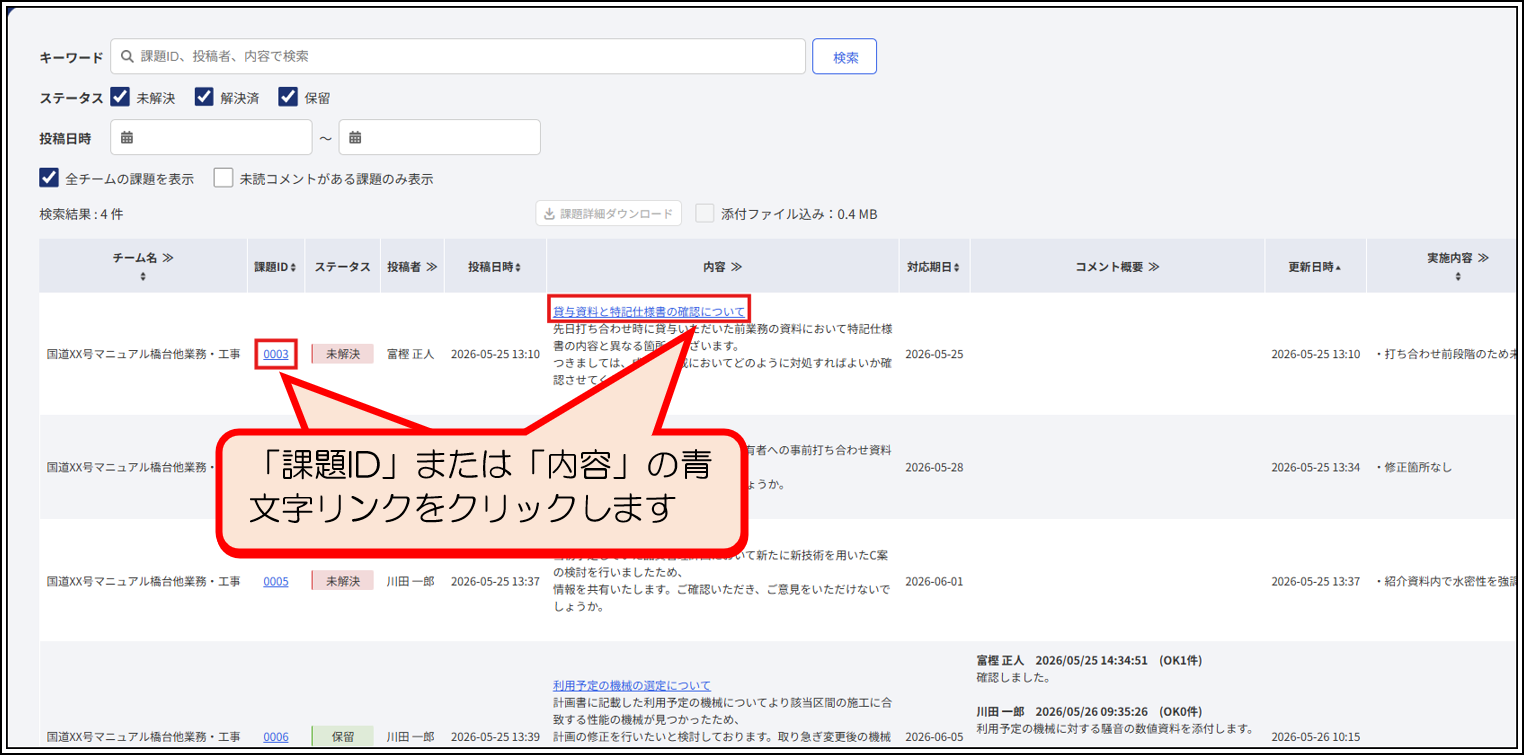Click 保留 status badge for issue 0006

coord(342,737)
